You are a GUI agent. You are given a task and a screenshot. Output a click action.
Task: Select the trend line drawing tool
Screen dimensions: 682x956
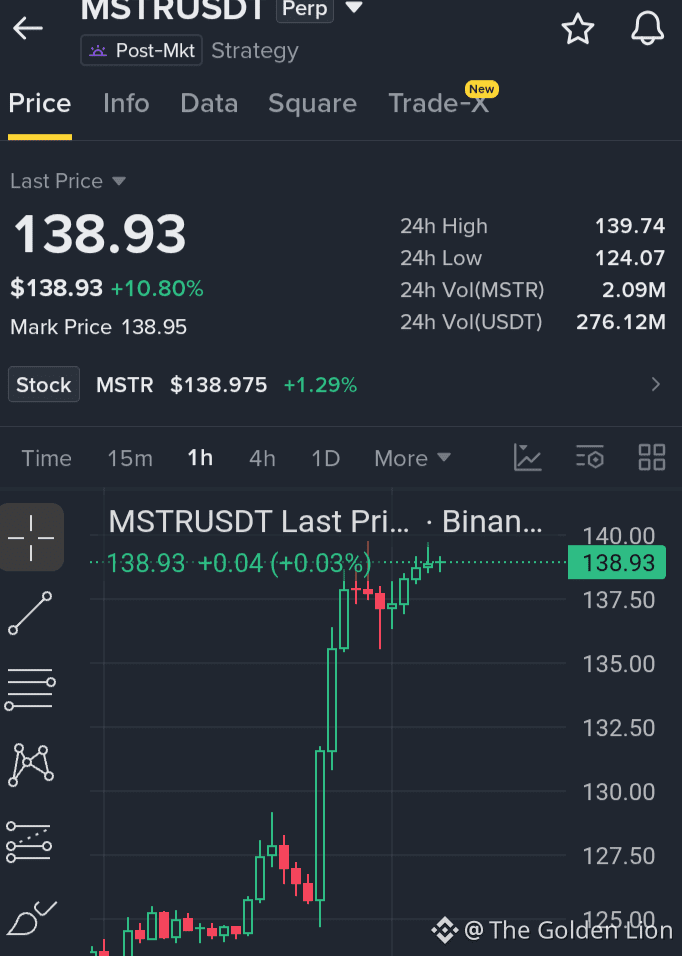30,613
